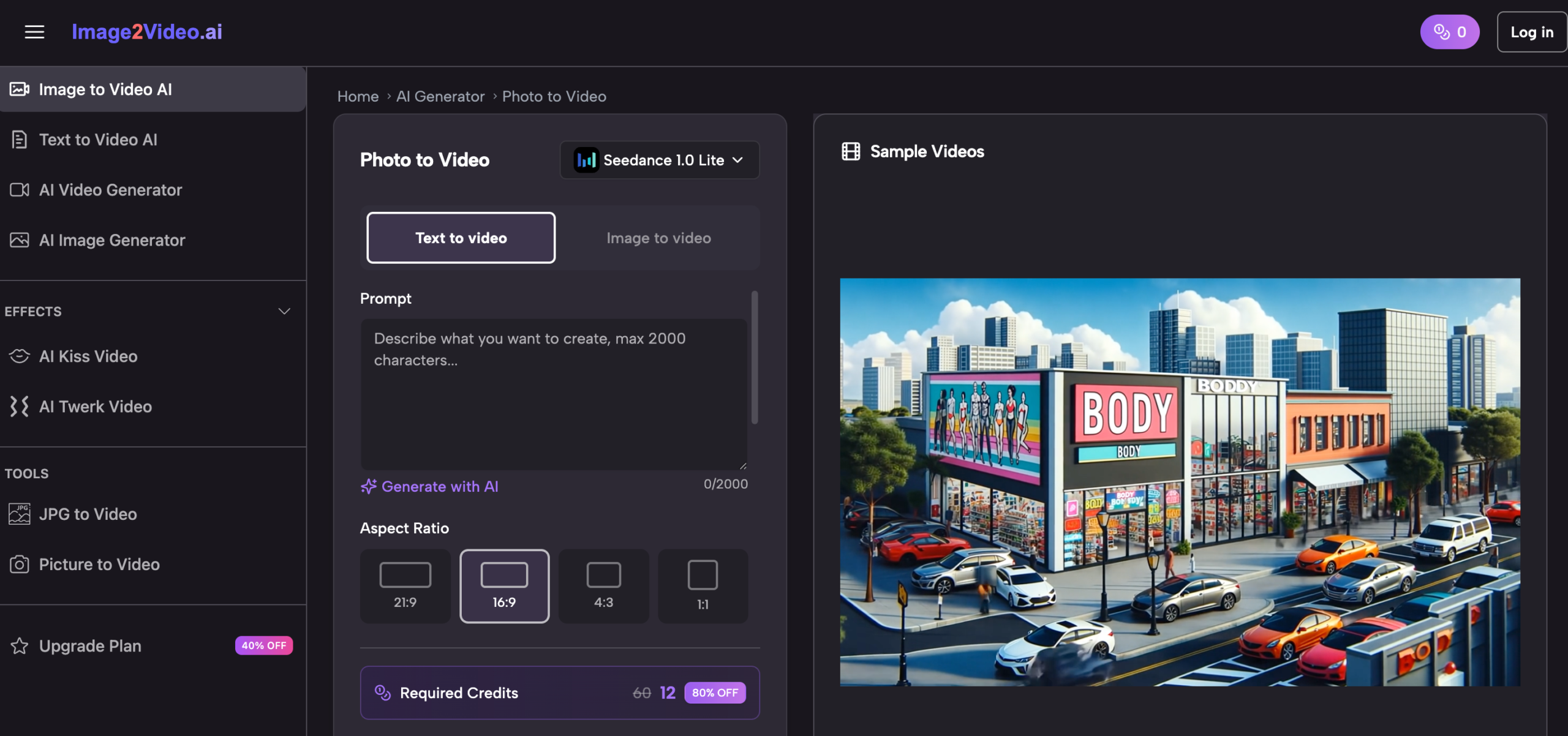Choose the 4:3 aspect ratio option
Screen dimensions: 1568x736
[603, 586]
